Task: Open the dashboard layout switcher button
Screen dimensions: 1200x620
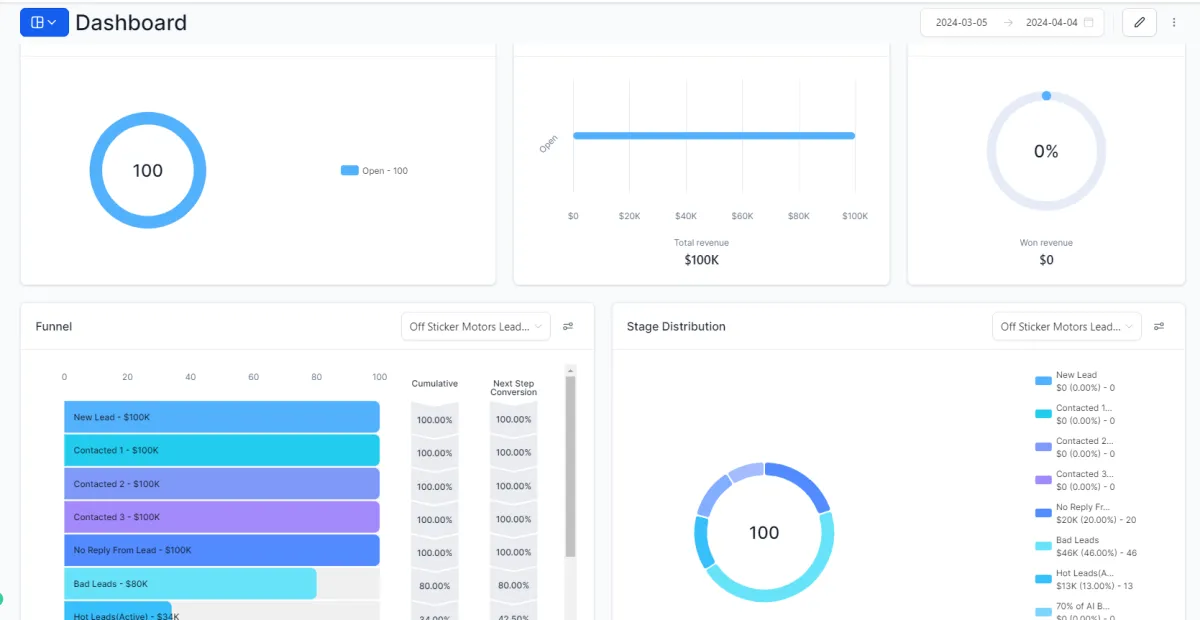Action: [44, 22]
